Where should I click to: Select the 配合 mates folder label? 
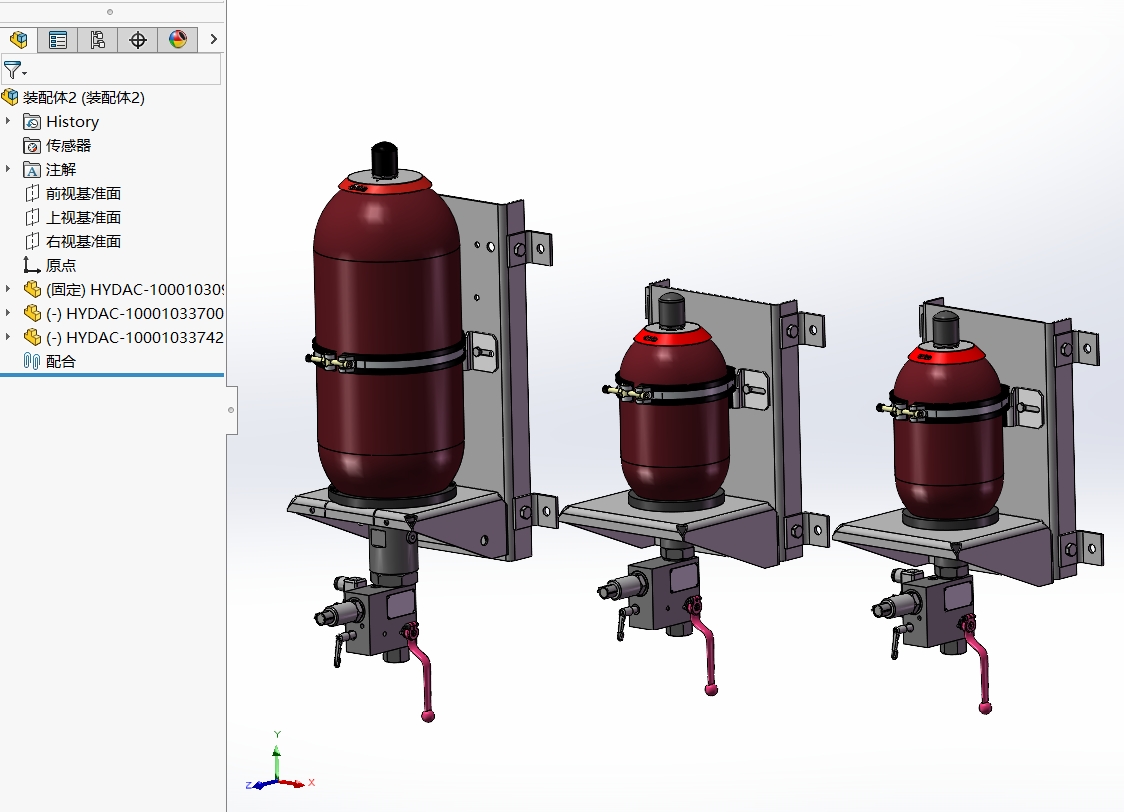pyautogui.click(x=61, y=361)
